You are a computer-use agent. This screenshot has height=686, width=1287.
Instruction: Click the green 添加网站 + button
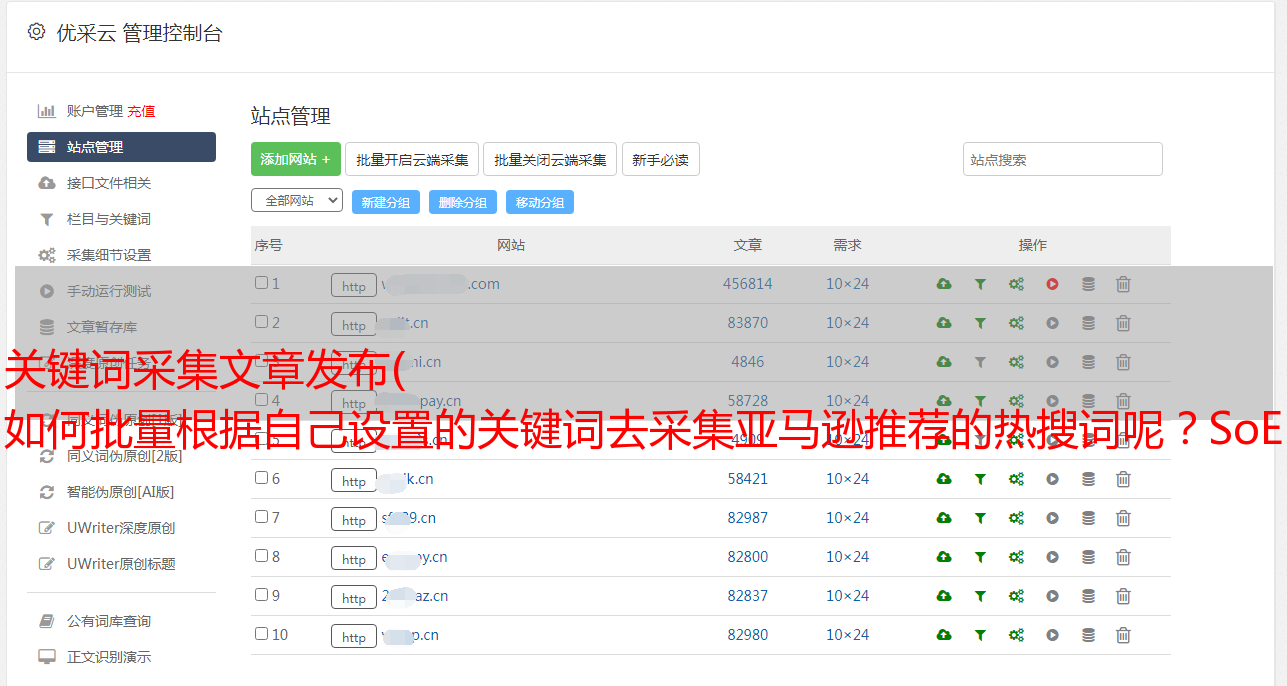(296, 159)
